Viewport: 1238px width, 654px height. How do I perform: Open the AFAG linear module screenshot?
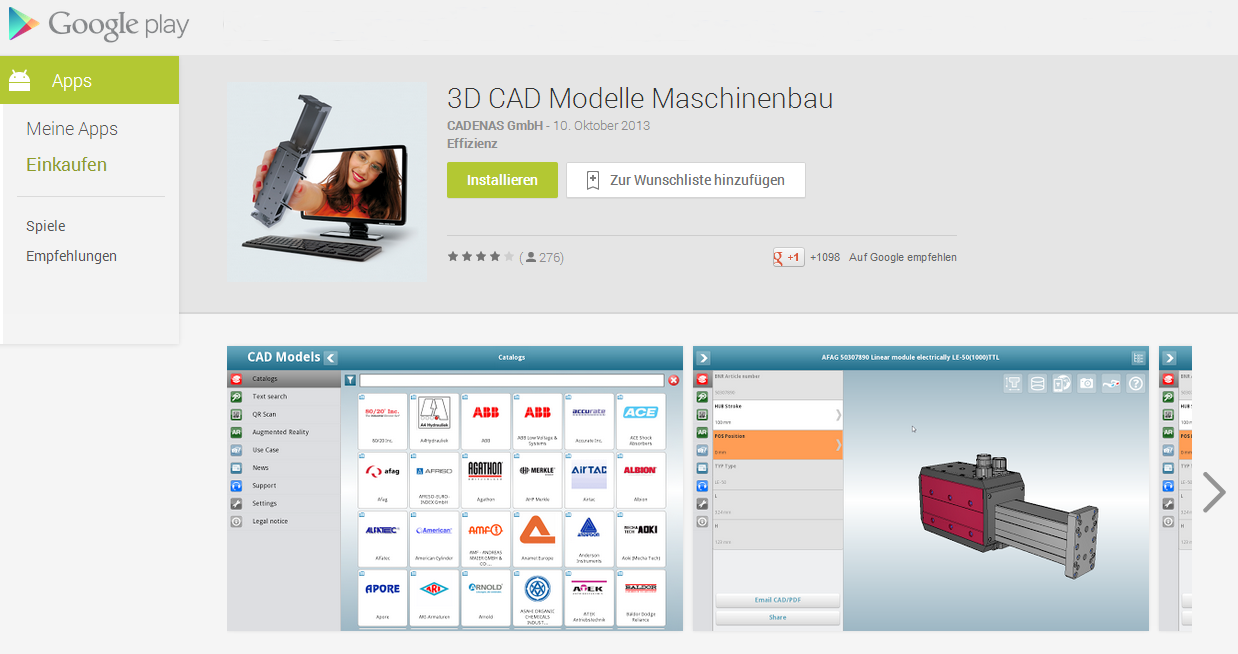click(920, 488)
